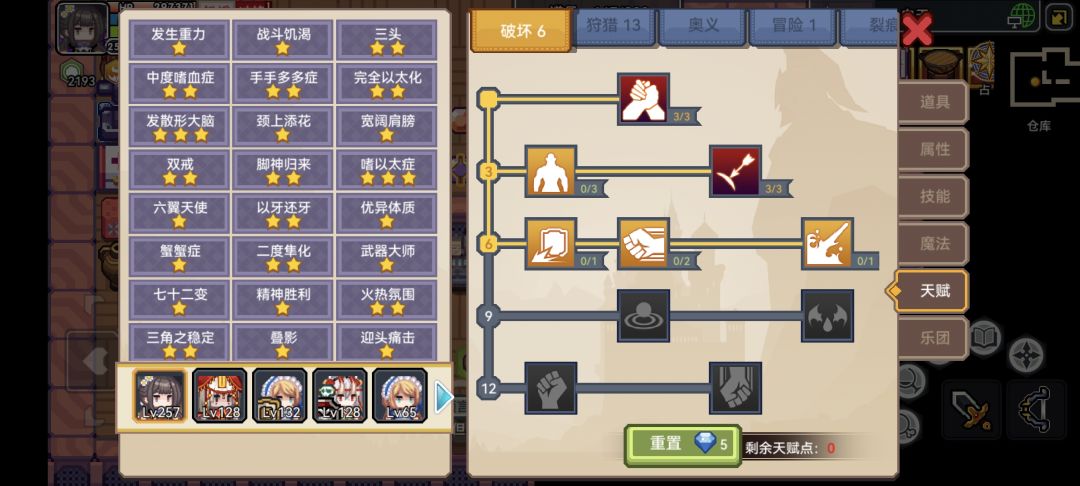Open the 技能 side menu
The width and height of the screenshot is (1080, 486).
coord(935,196)
